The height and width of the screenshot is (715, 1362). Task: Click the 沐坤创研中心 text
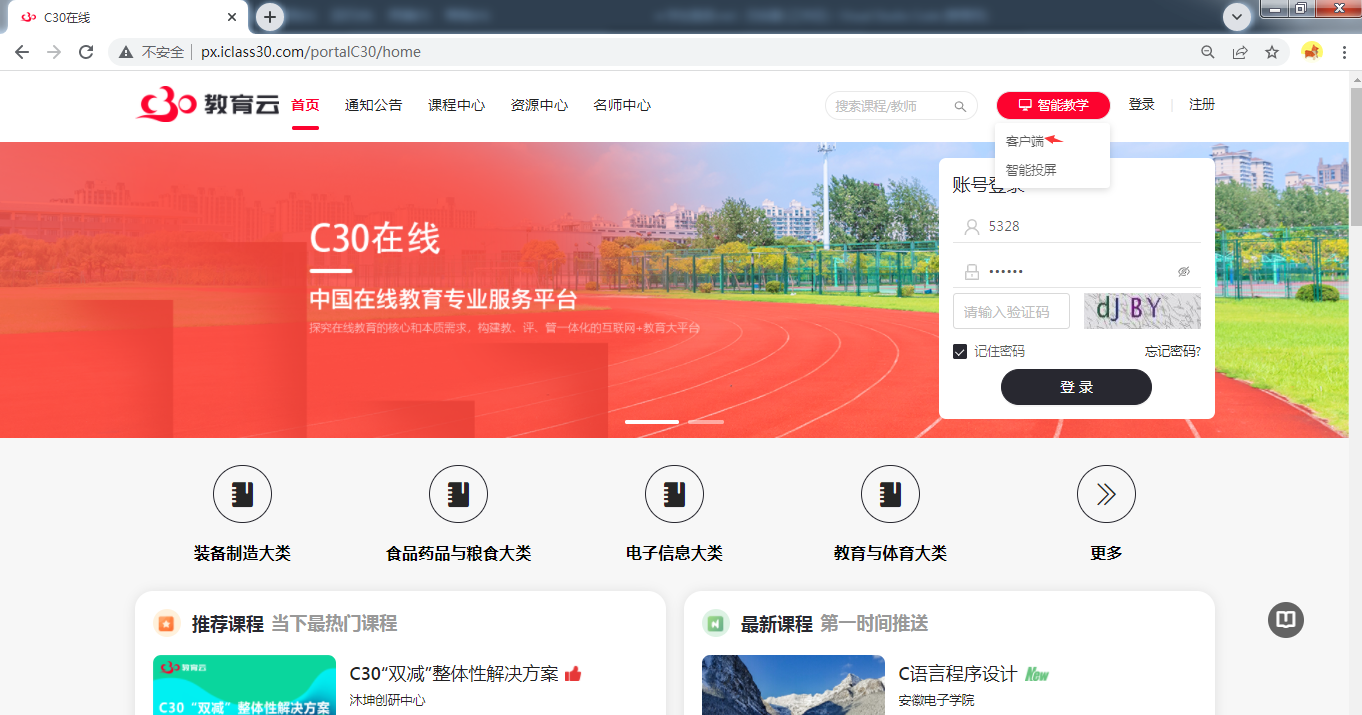click(388, 700)
